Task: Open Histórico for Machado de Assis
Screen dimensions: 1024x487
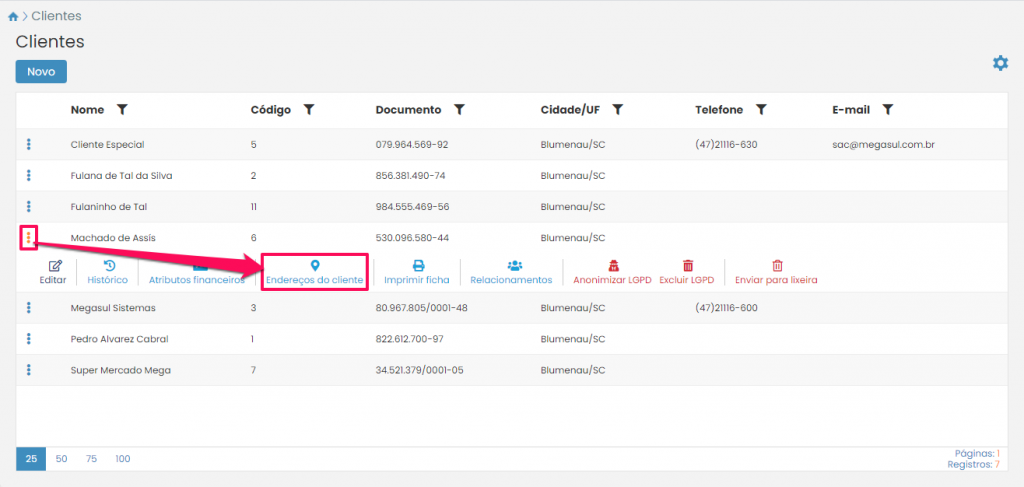Action: [108, 266]
